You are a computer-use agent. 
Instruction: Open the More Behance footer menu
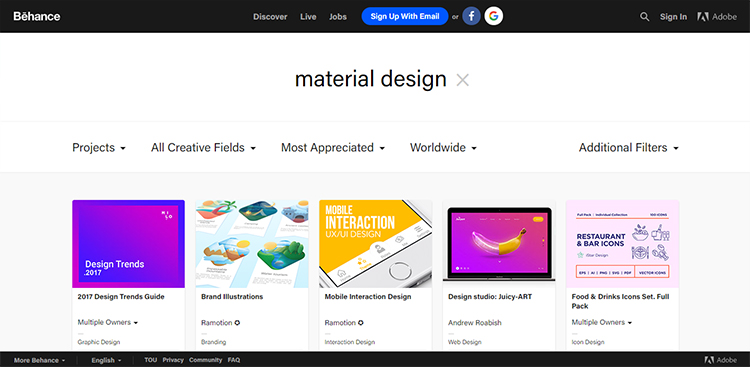pyautogui.click(x=39, y=360)
